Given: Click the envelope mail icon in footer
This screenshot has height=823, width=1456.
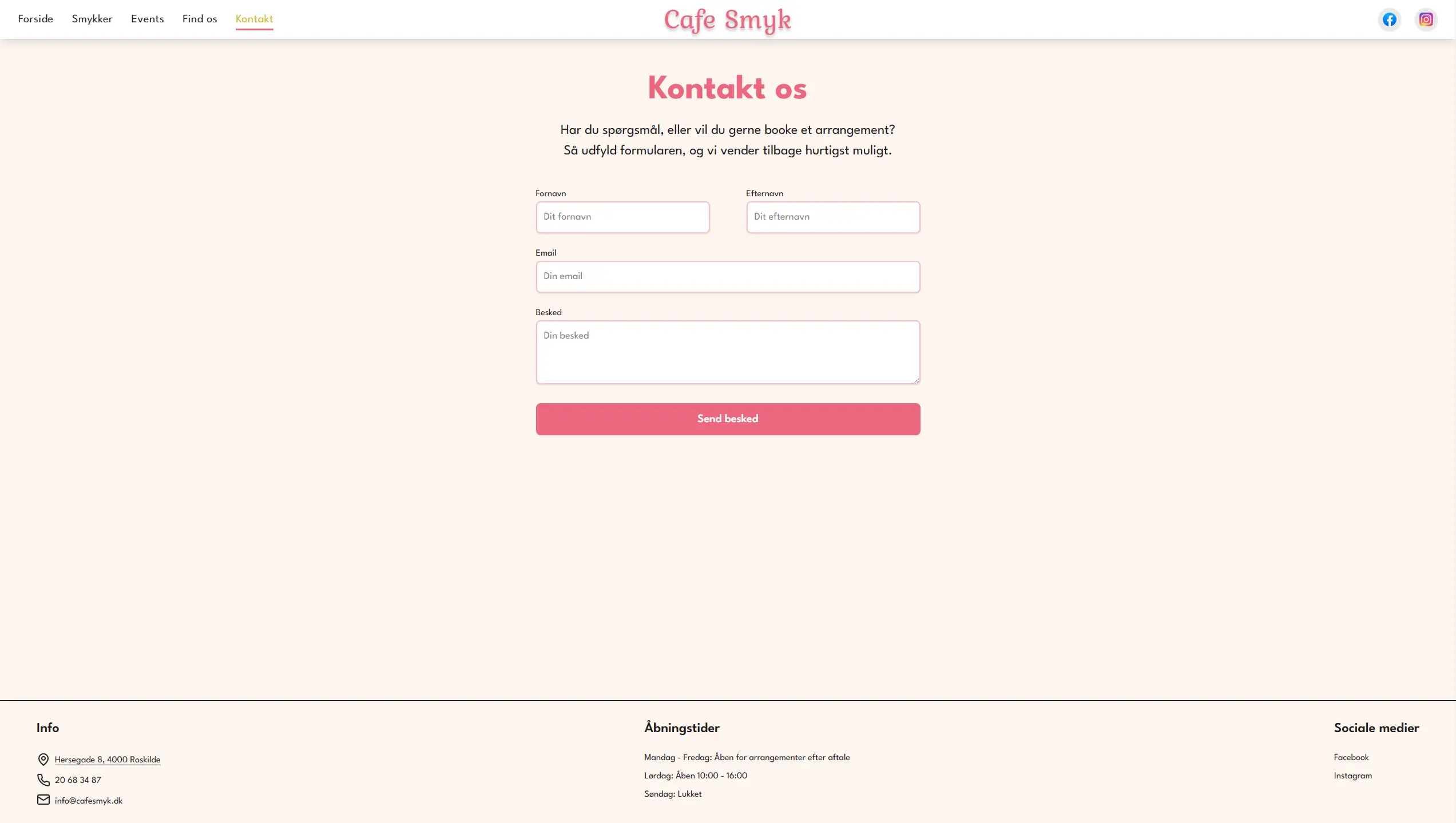Looking at the screenshot, I should coord(43,800).
